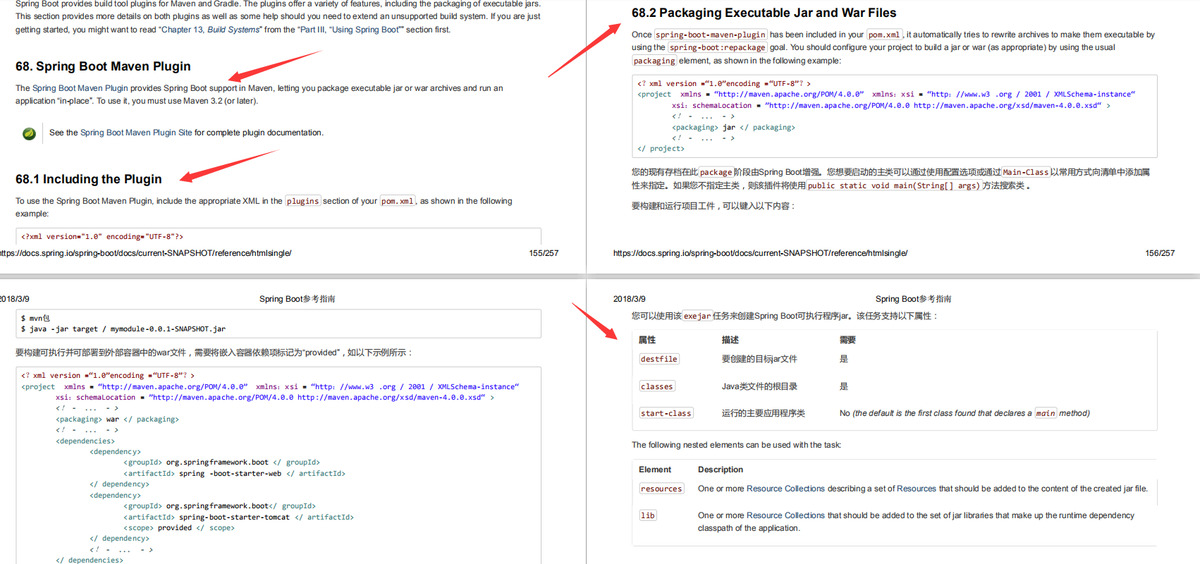Click the "Spring Boot参考指南" header above the mvn commands
The image size is (1200, 564).
297,298
